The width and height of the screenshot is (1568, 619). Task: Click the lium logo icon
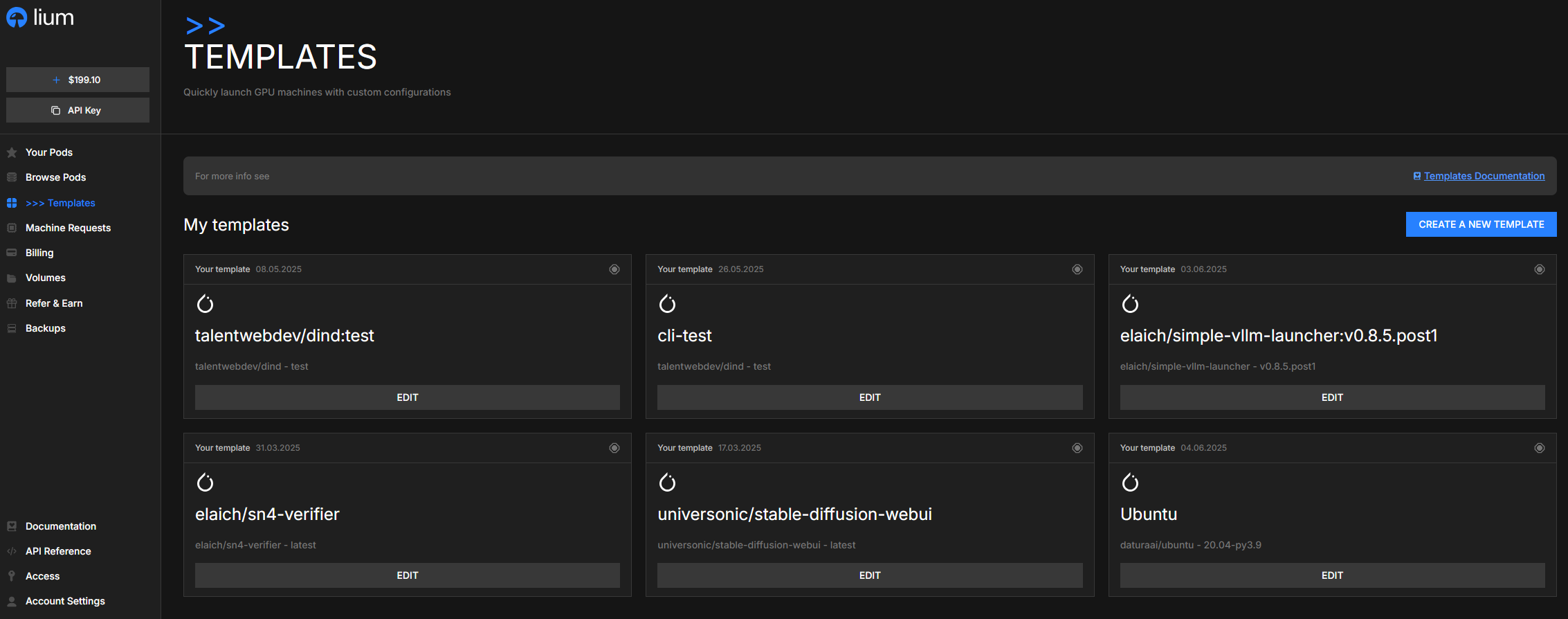[17, 17]
